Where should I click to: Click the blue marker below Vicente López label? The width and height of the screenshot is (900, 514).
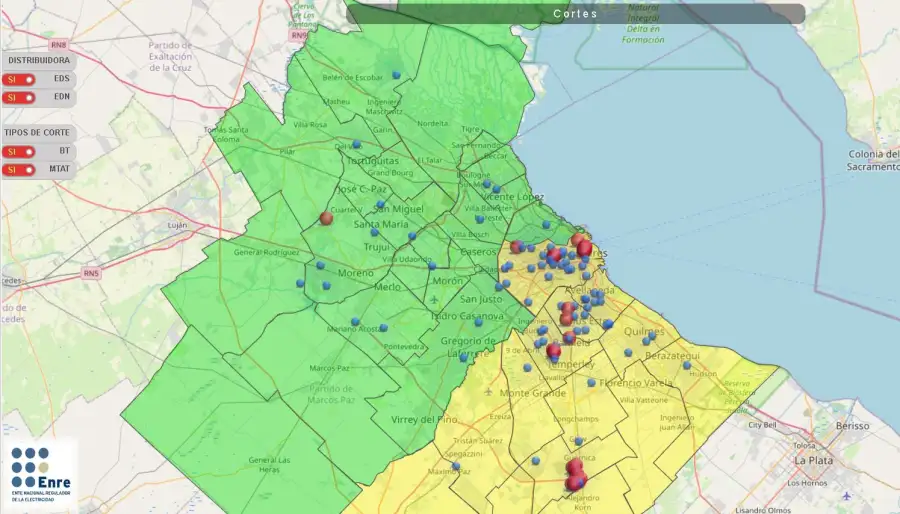pyautogui.click(x=546, y=225)
